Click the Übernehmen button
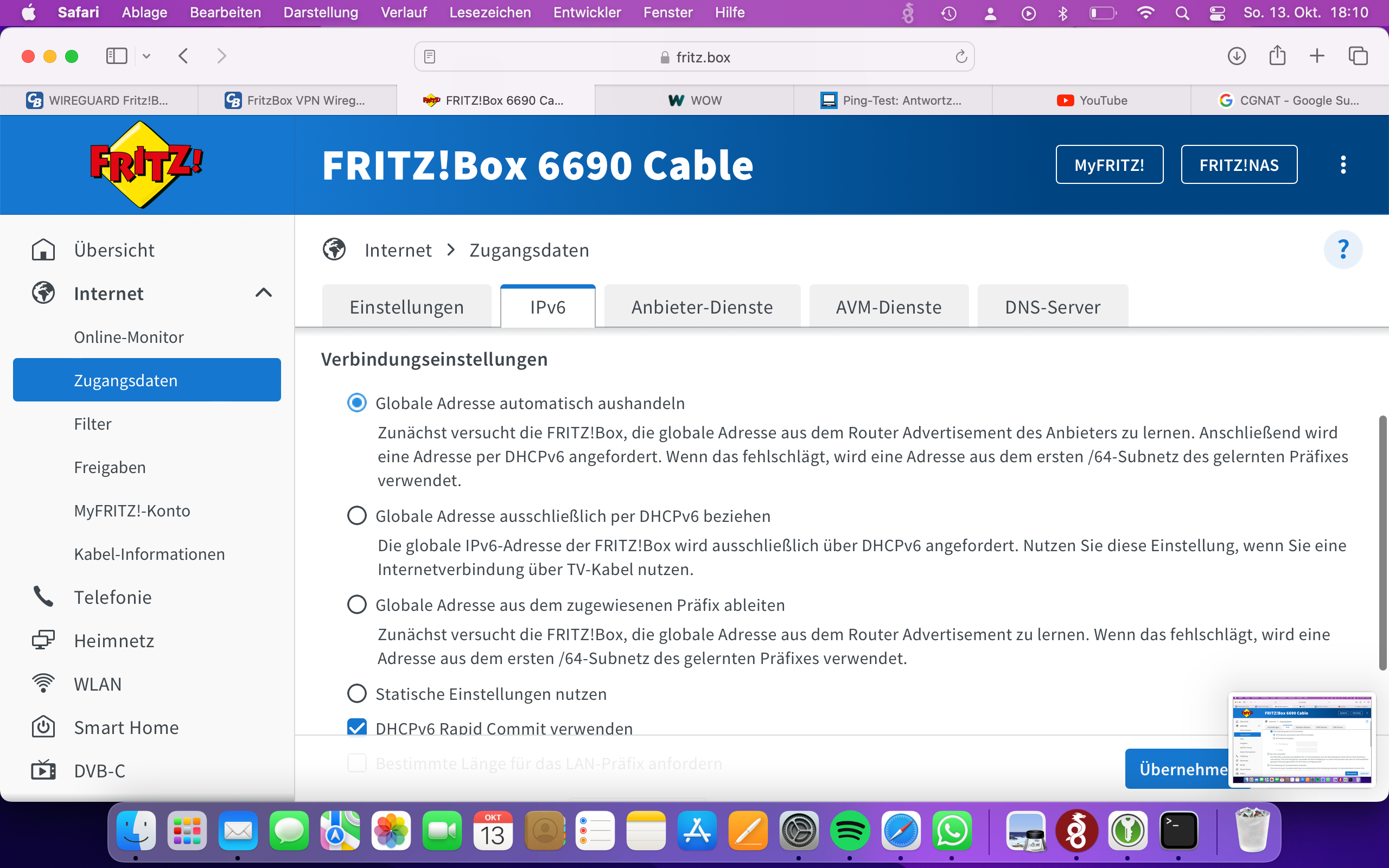Viewport: 1389px width, 868px height. 1177,769
